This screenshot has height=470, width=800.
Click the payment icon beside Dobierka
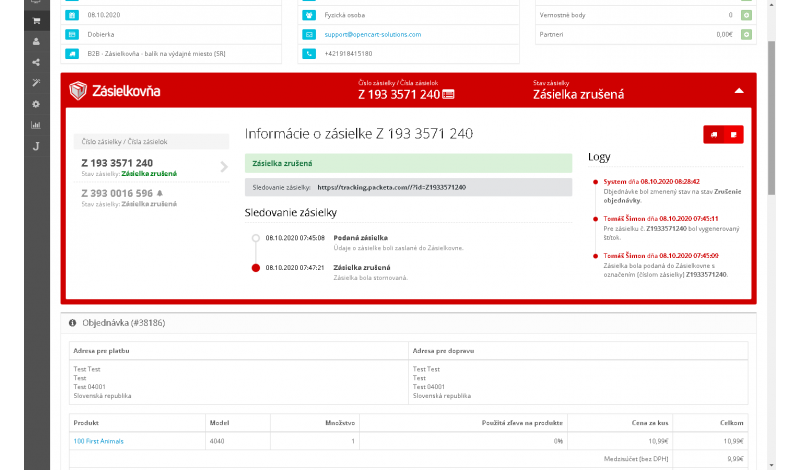point(72,34)
